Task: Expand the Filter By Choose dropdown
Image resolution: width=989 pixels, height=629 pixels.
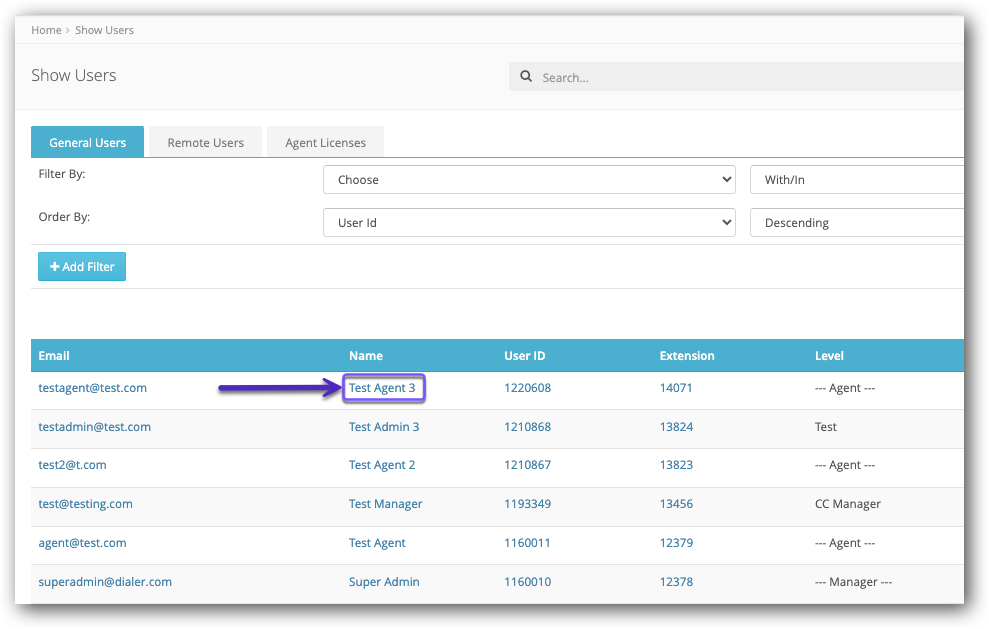Action: (529, 180)
